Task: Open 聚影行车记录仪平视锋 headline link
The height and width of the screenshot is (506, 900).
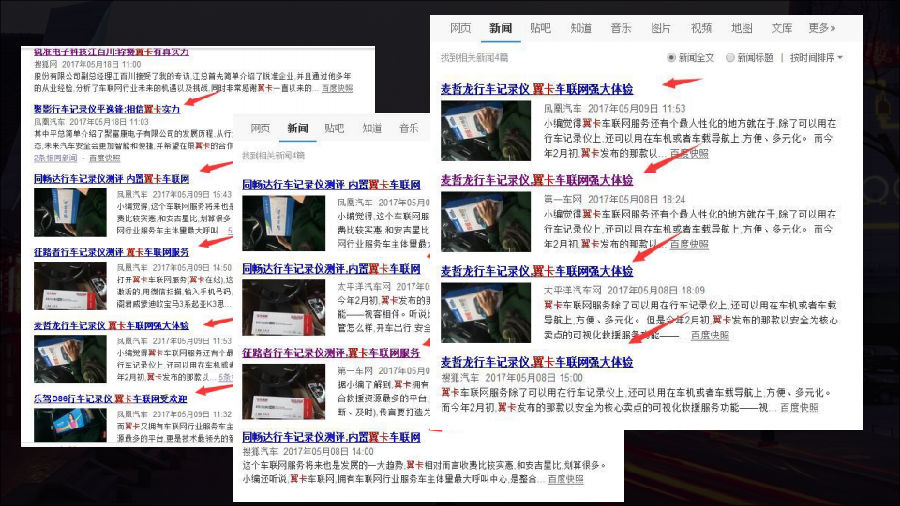Action: click(x=107, y=108)
